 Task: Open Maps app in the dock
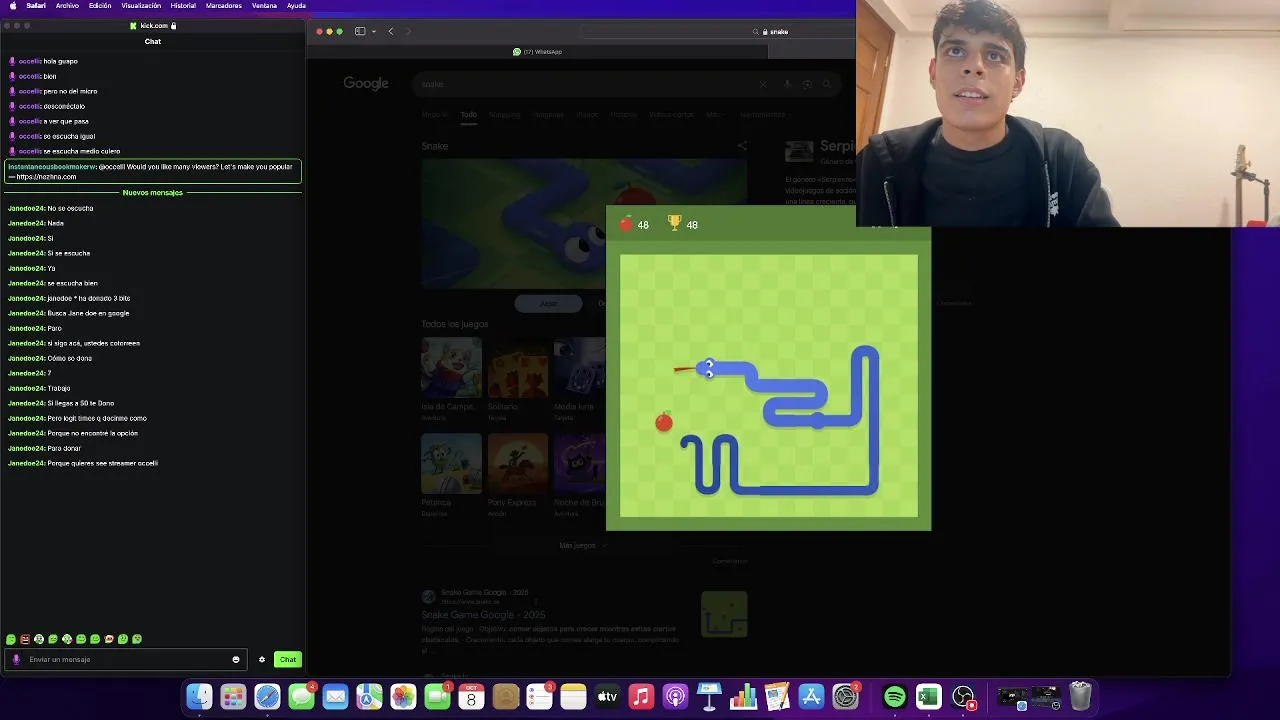point(369,696)
